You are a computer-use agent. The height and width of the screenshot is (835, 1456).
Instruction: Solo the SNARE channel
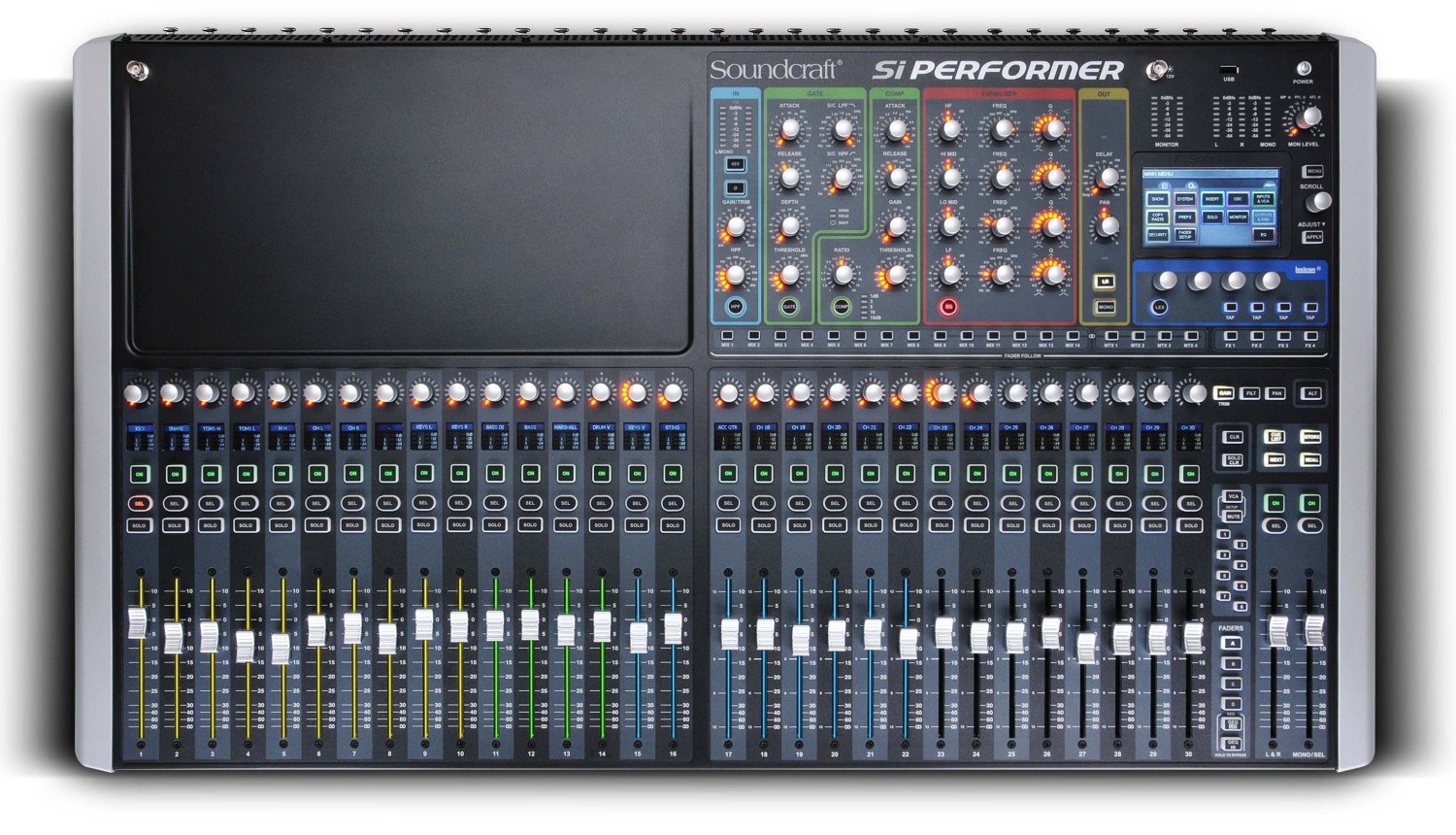point(175,525)
